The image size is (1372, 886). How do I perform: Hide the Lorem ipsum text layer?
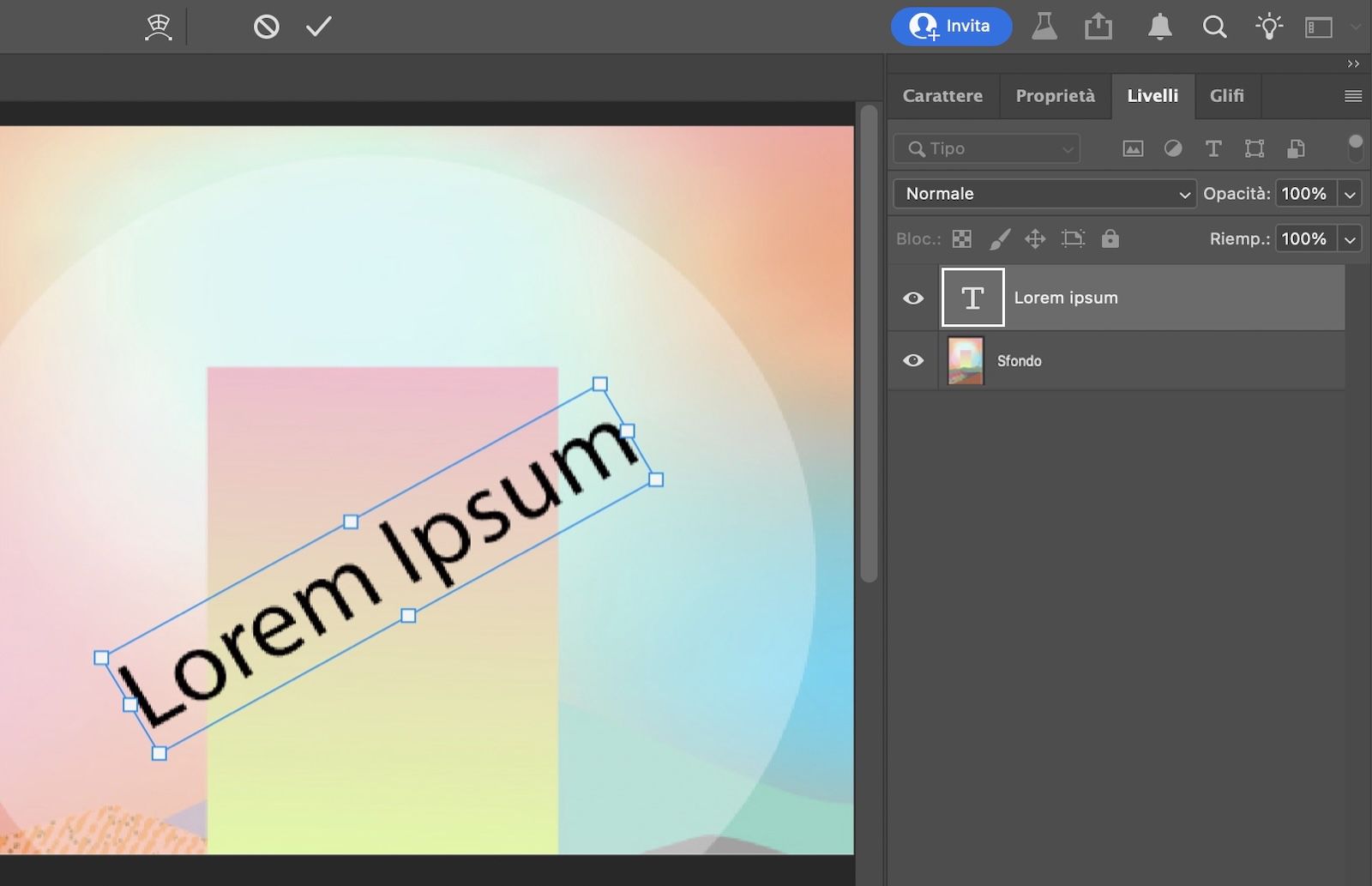(913, 298)
